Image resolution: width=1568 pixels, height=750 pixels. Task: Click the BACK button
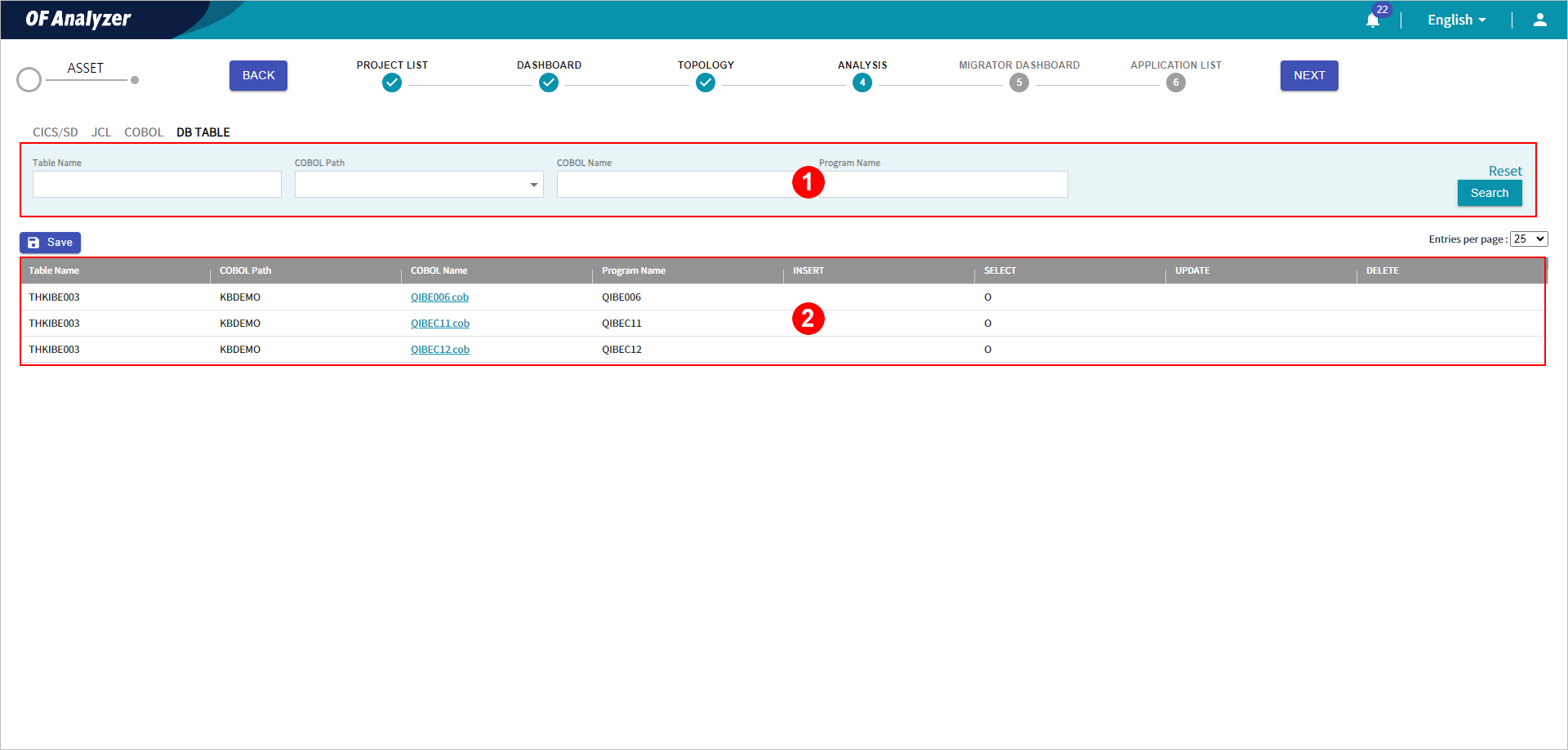click(258, 75)
